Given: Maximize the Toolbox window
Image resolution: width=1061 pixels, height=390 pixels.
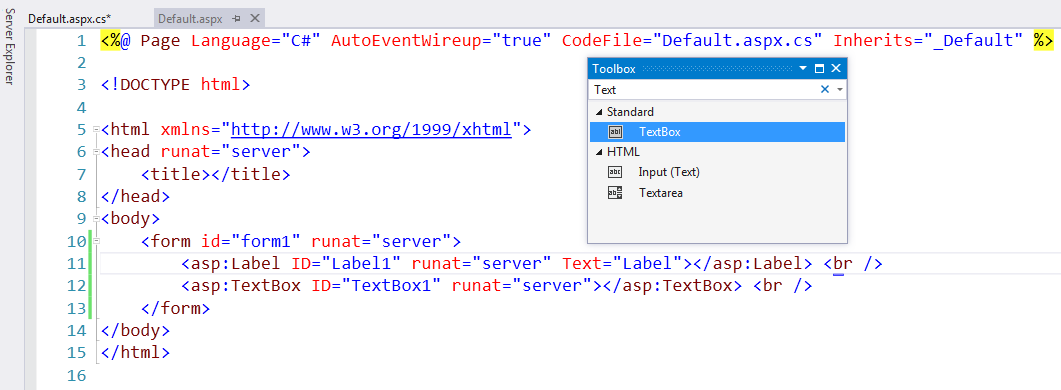Looking at the screenshot, I should click(x=819, y=68).
